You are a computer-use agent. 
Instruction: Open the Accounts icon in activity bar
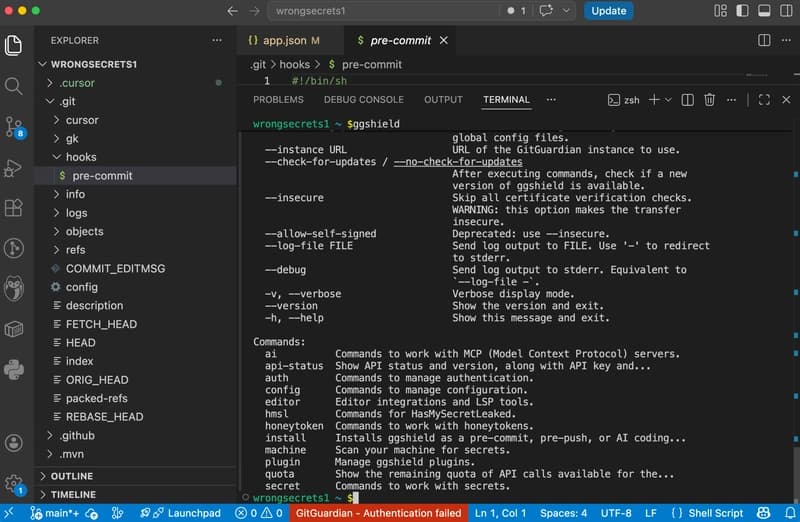click(x=13, y=442)
